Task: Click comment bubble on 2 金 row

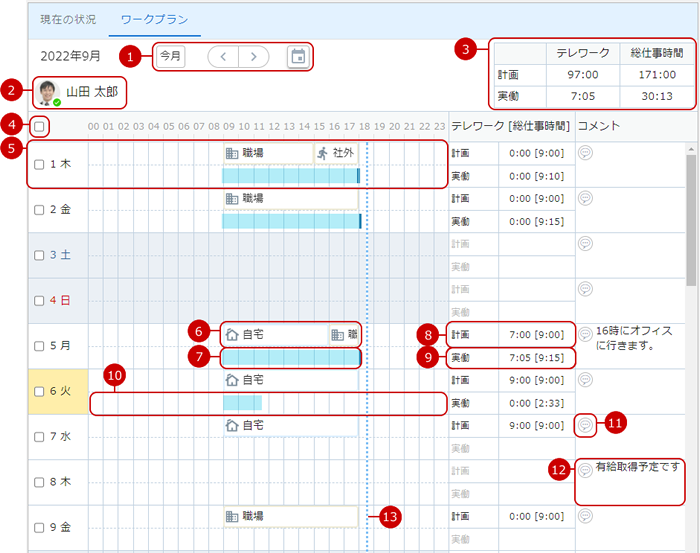Action: pyautogui.click(x=586, y=198)
